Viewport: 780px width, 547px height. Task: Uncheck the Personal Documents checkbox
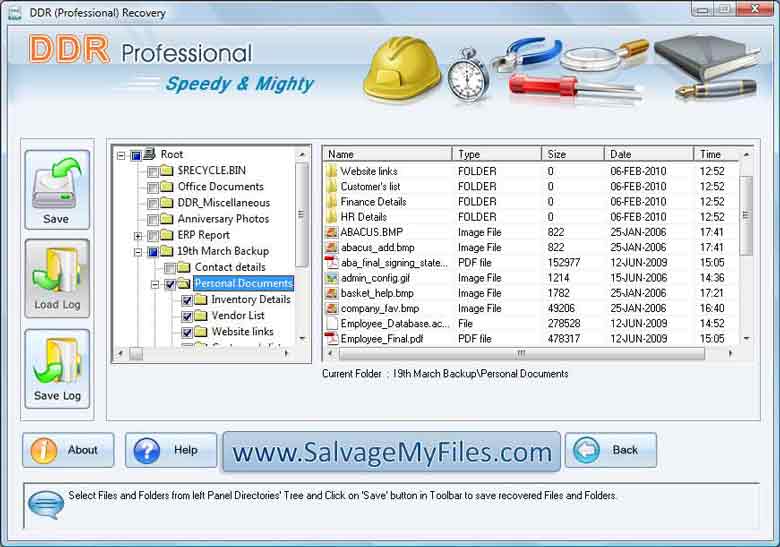170,284
